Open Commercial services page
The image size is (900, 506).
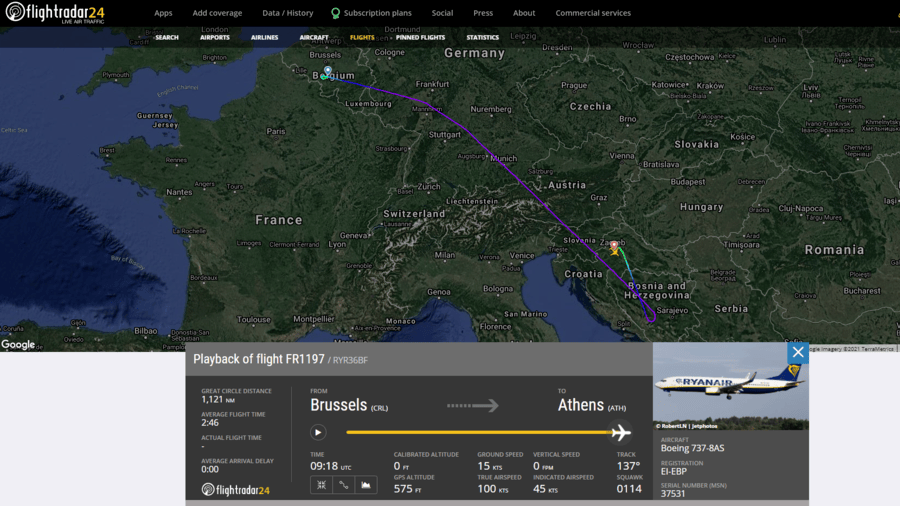pyautogui.click(x=593, y=13)
